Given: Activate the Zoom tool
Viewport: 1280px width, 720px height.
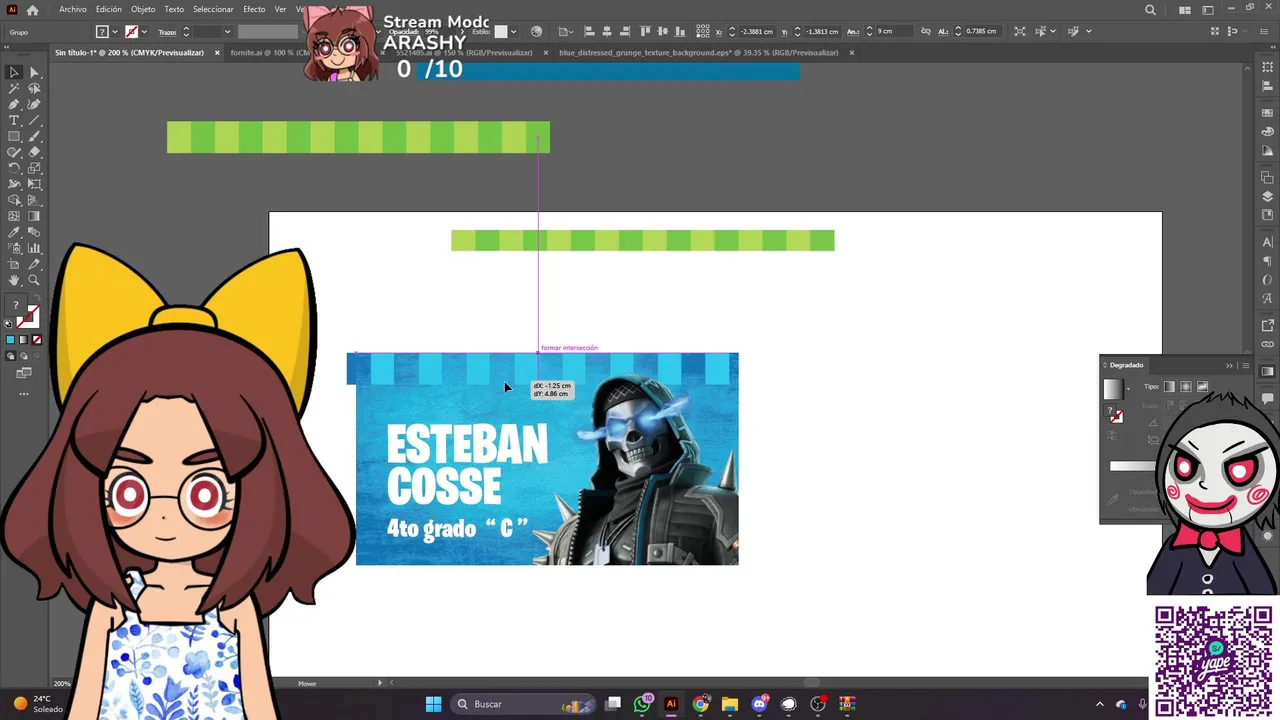Looking at the screenshot, I should 34,280.
